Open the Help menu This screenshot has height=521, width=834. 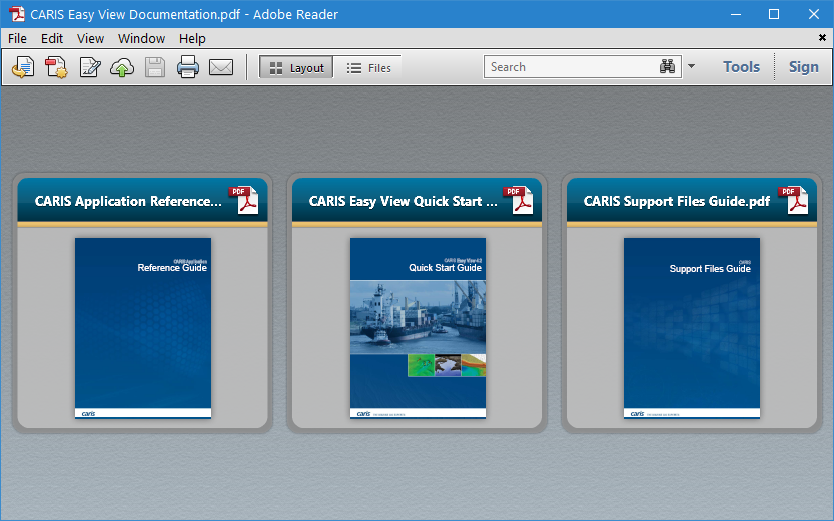192,38
